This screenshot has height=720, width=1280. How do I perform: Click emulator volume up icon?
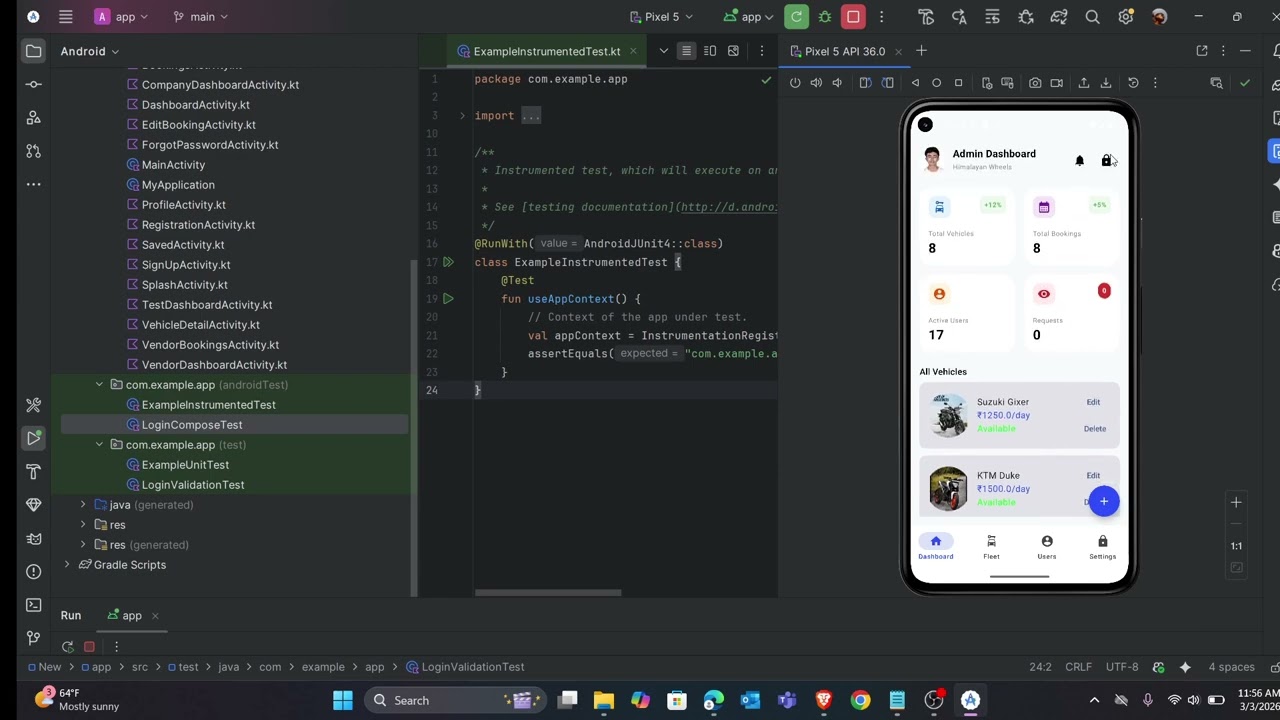[816, 83]
